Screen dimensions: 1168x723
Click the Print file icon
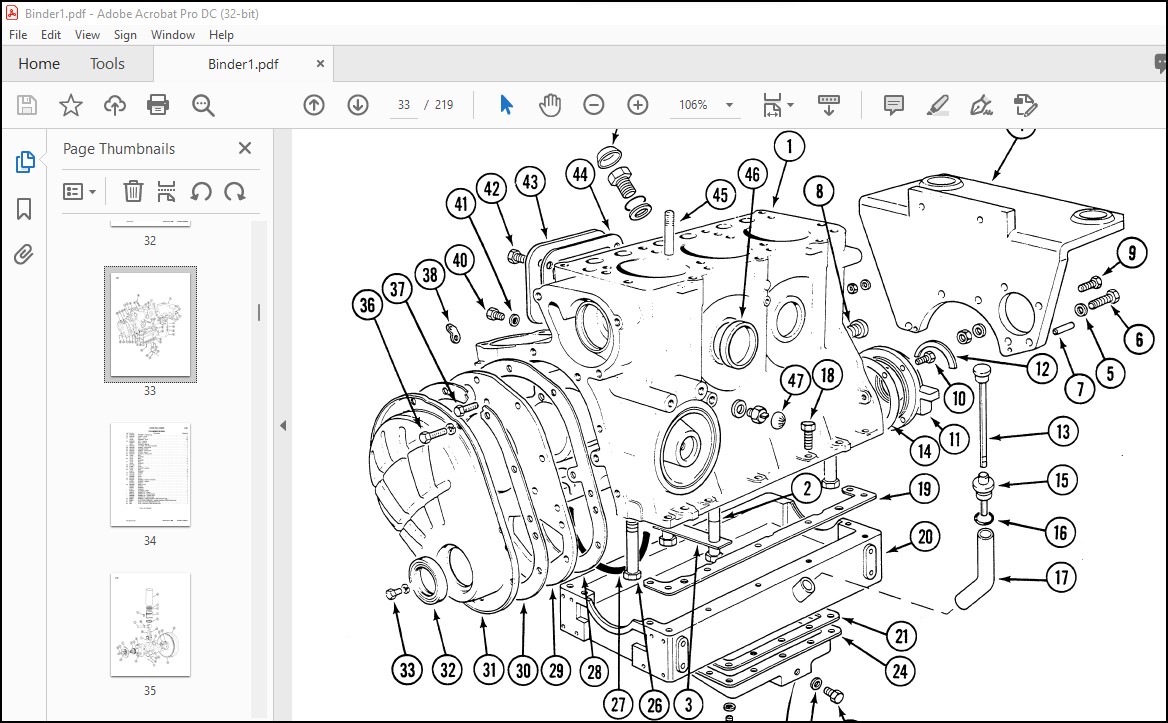[158, 105]
